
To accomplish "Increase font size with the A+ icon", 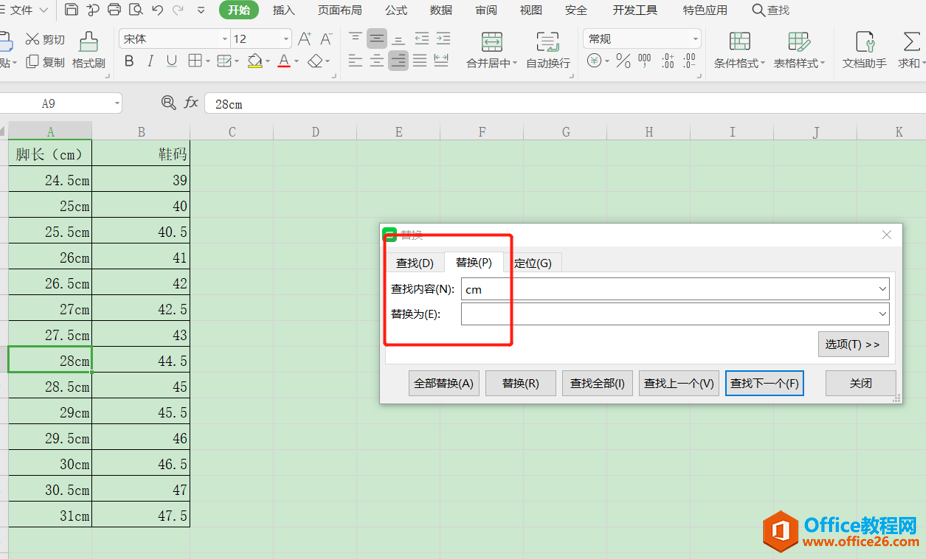I will click(x=305, y=39).
